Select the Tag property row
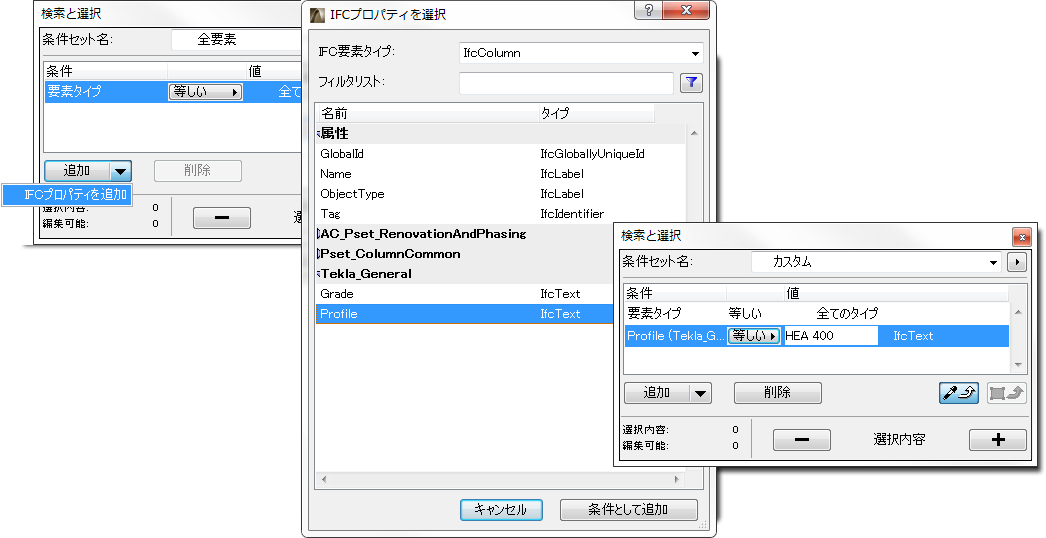The height and width of the screenshot is (538, 1046). coord(500,214)
